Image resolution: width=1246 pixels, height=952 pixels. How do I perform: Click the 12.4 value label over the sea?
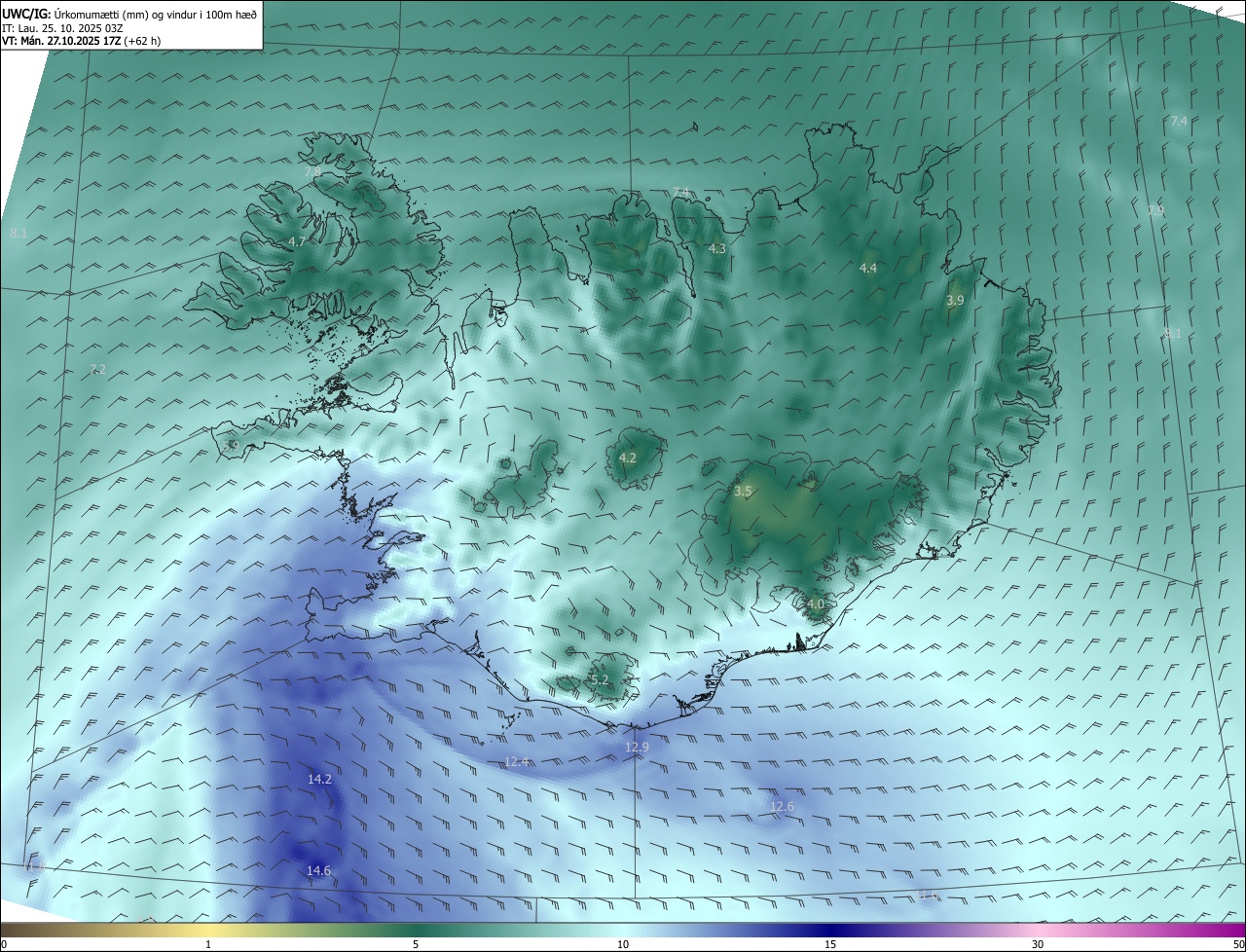pyautogui.click(x=517, y=761)
